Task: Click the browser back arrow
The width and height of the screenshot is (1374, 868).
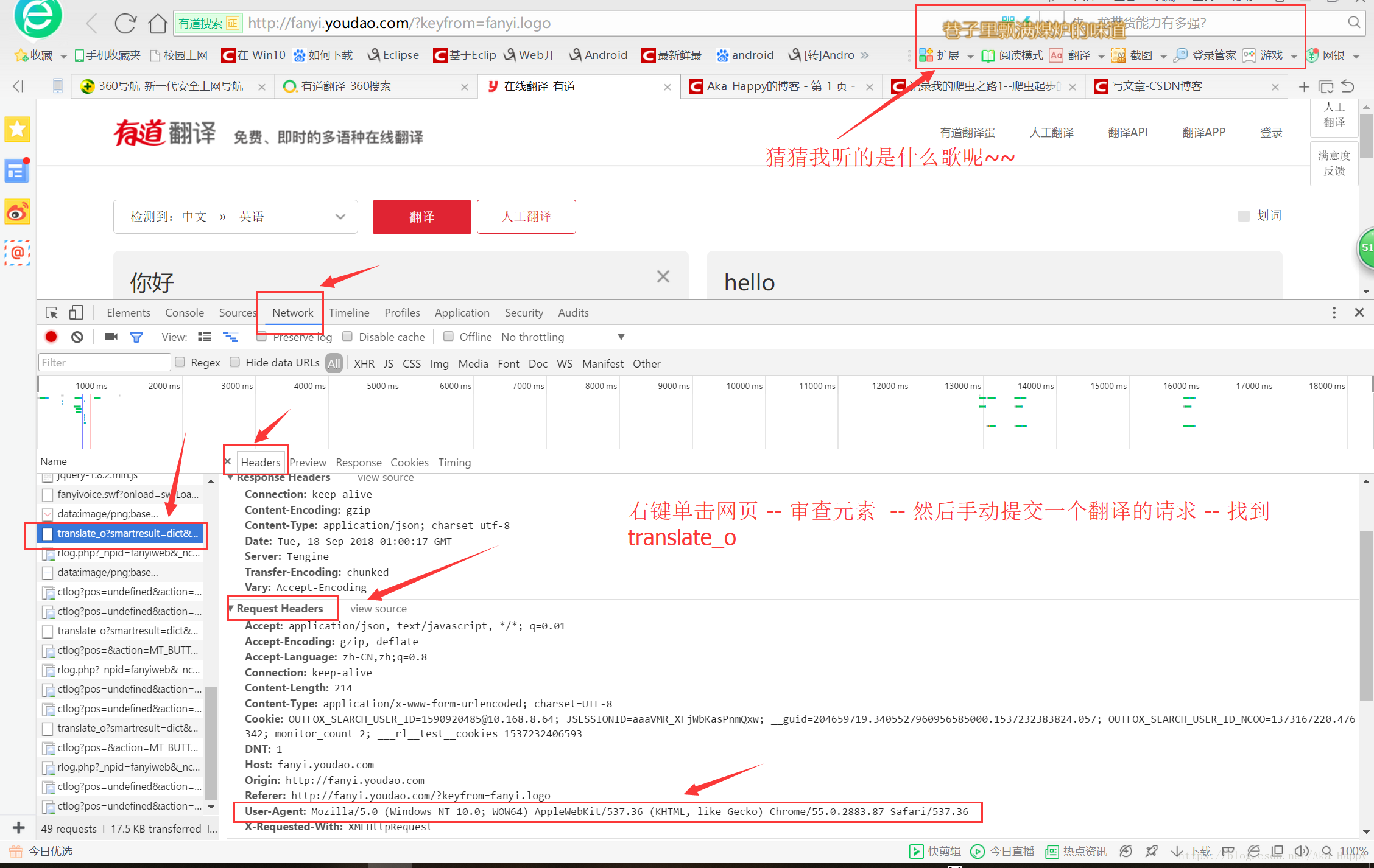Action: [x=92, y=23]
